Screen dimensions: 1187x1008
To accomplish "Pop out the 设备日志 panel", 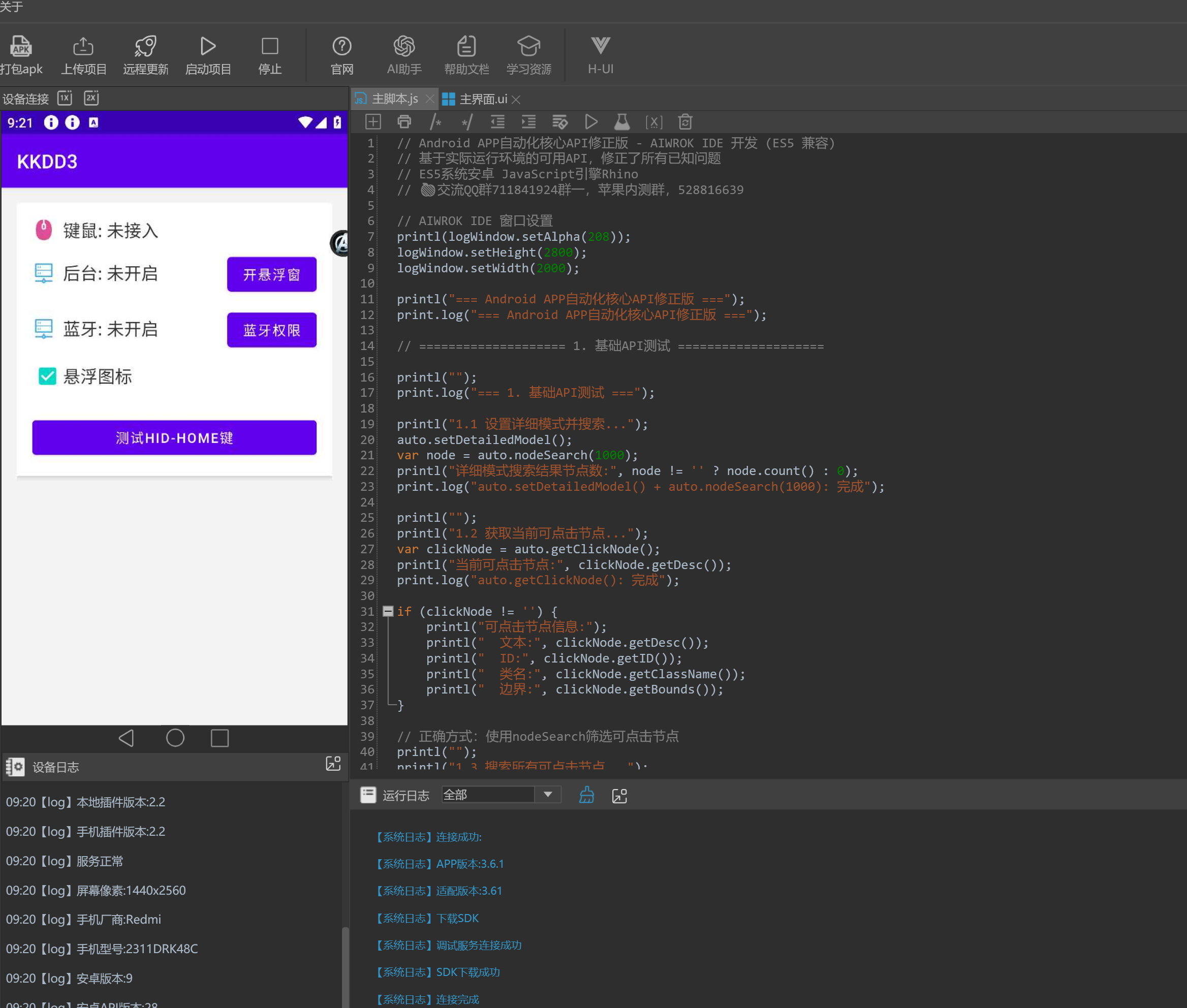I will [333, 764].
